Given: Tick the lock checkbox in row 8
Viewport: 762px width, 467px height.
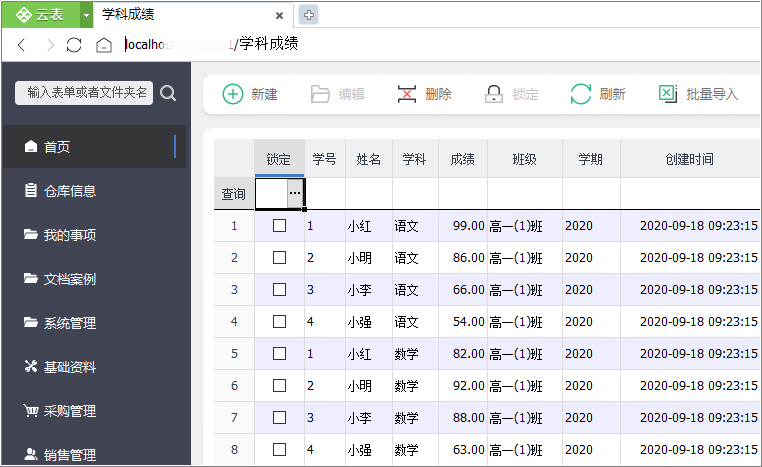Looking at the screenshot, I should click(x=279, y=450).
